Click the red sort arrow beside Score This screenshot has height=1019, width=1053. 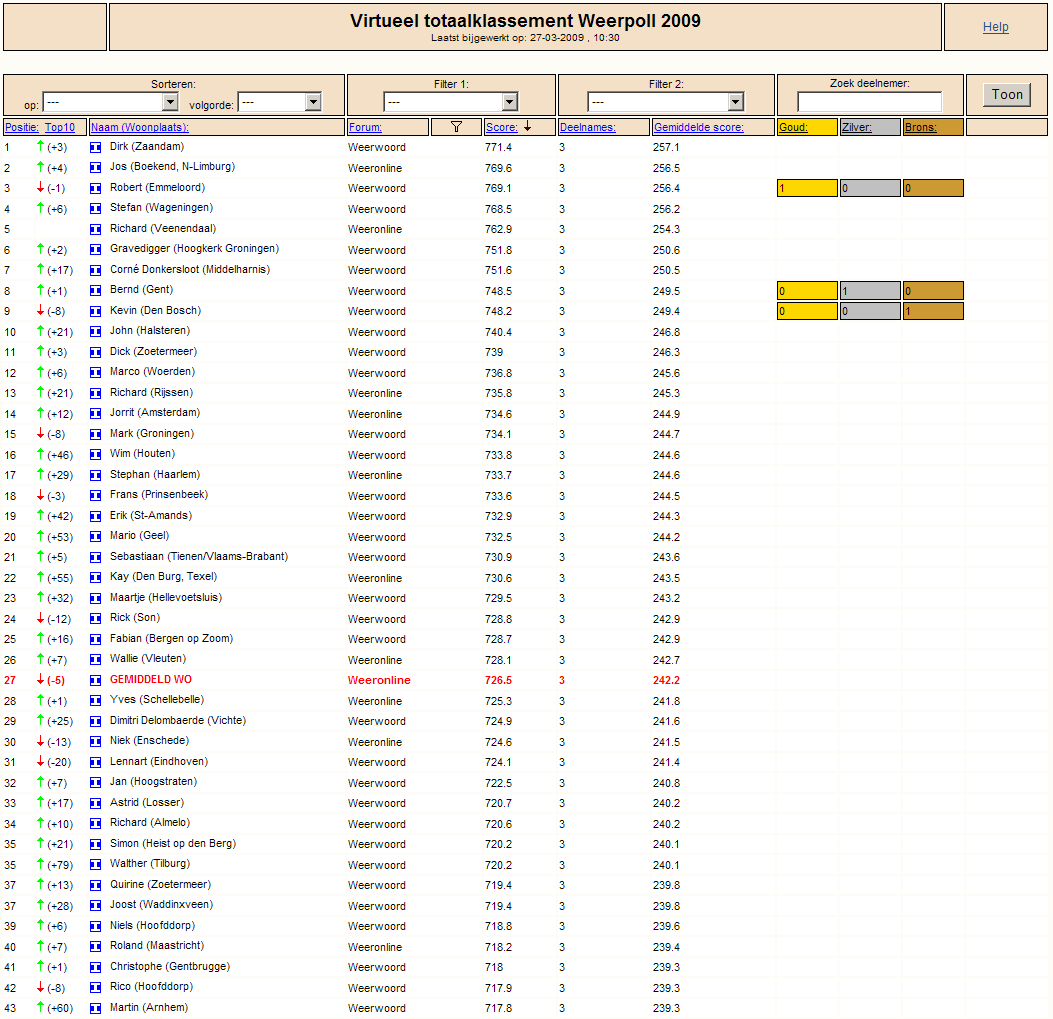[x=527, y=126]
